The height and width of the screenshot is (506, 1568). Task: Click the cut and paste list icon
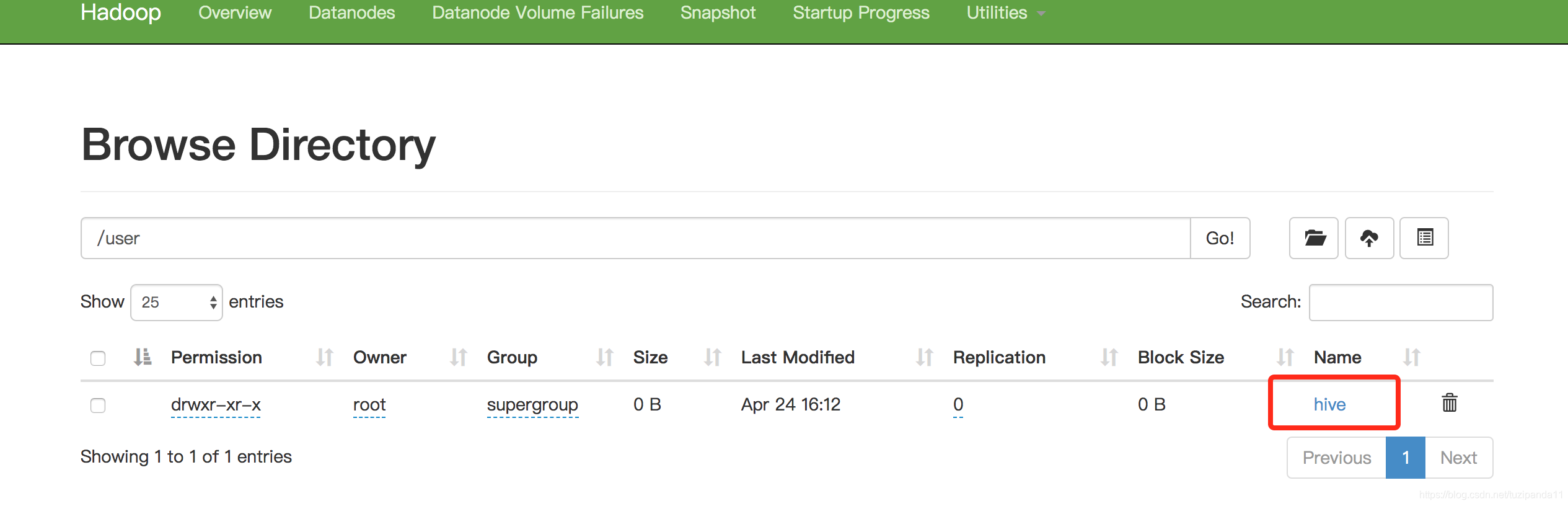pos(1425,238)
